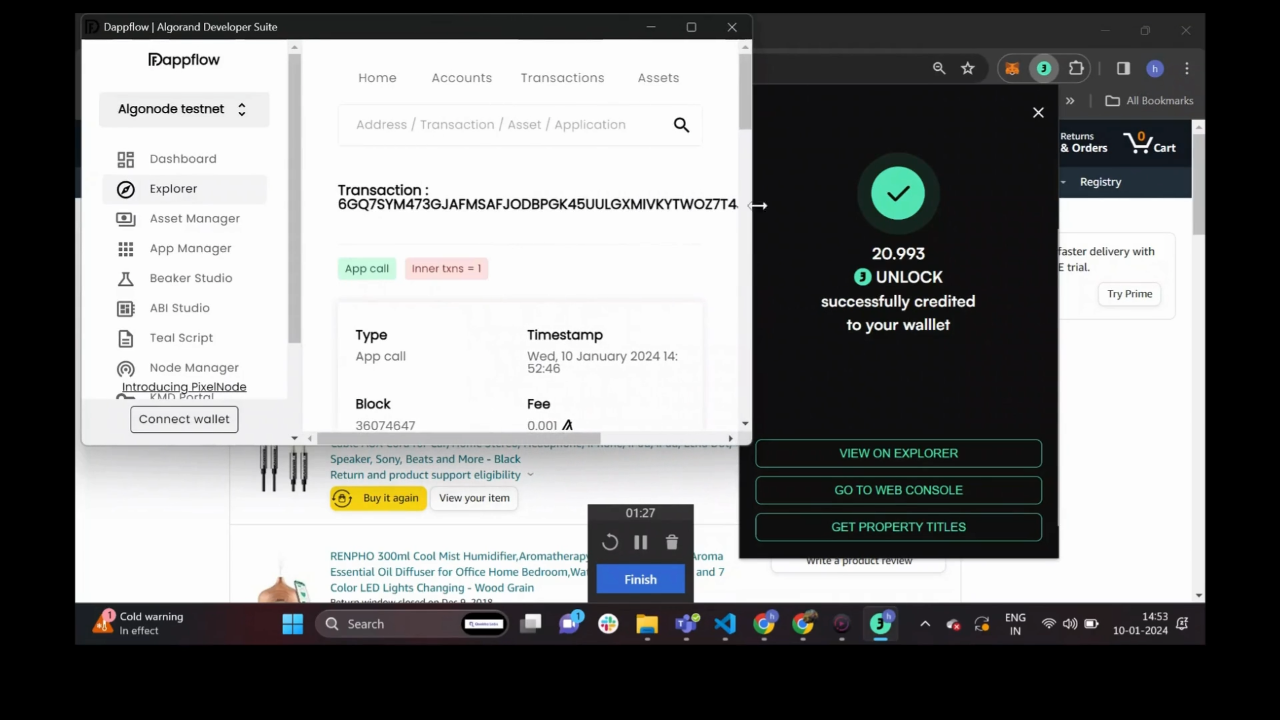Click the Windows taskbar Search box
Viewport: 1280px width, 720px height.
pos(412,624)
